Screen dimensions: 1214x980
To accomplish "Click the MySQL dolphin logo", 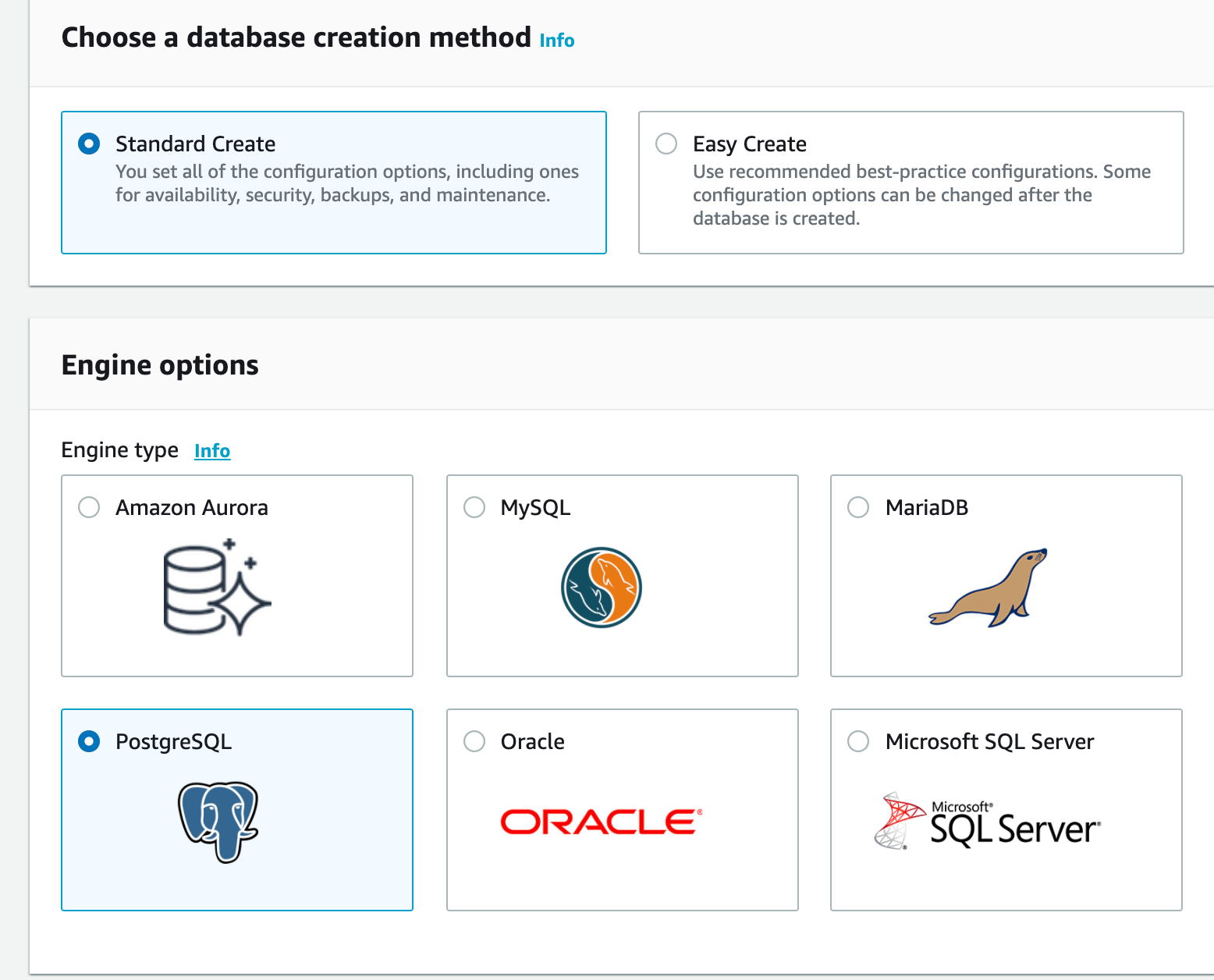I will pos(601,588).
